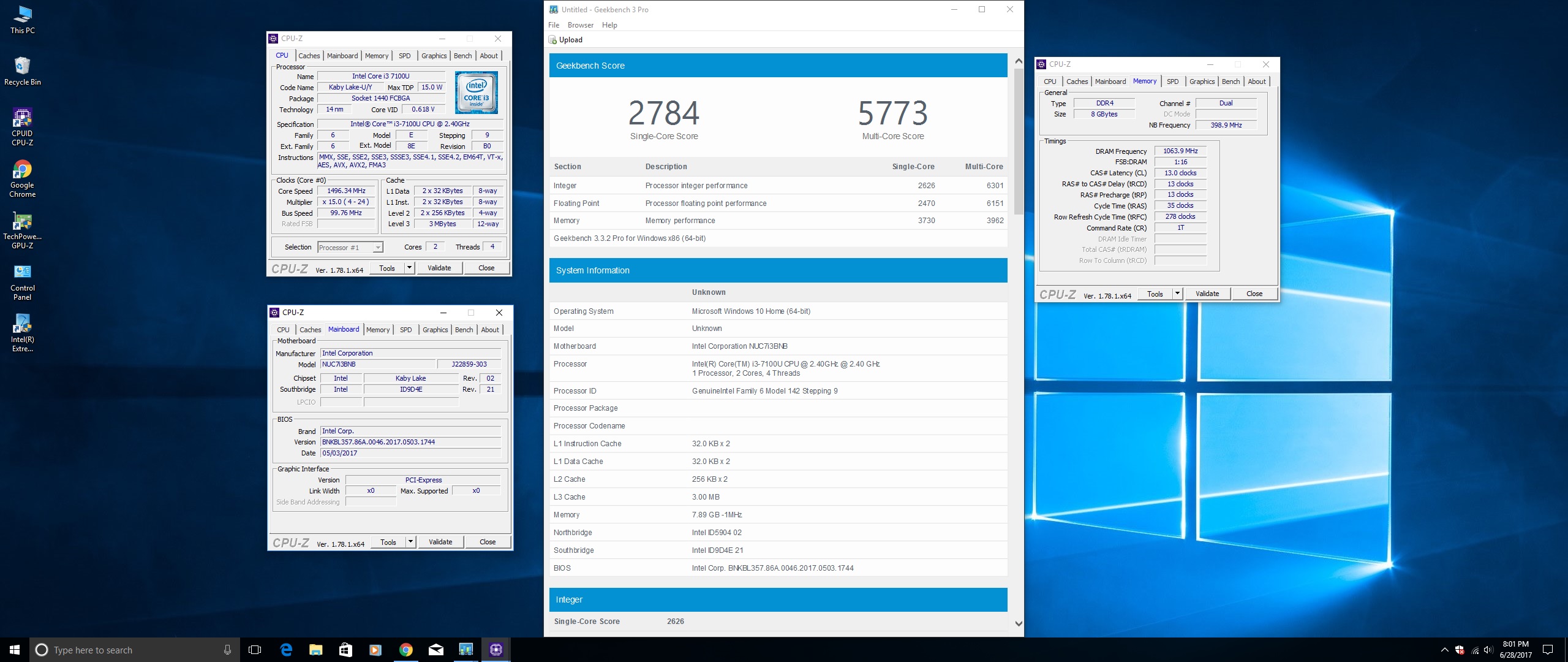
Task: Click Validate in top CPU-Z window
Action: (439, 268)
